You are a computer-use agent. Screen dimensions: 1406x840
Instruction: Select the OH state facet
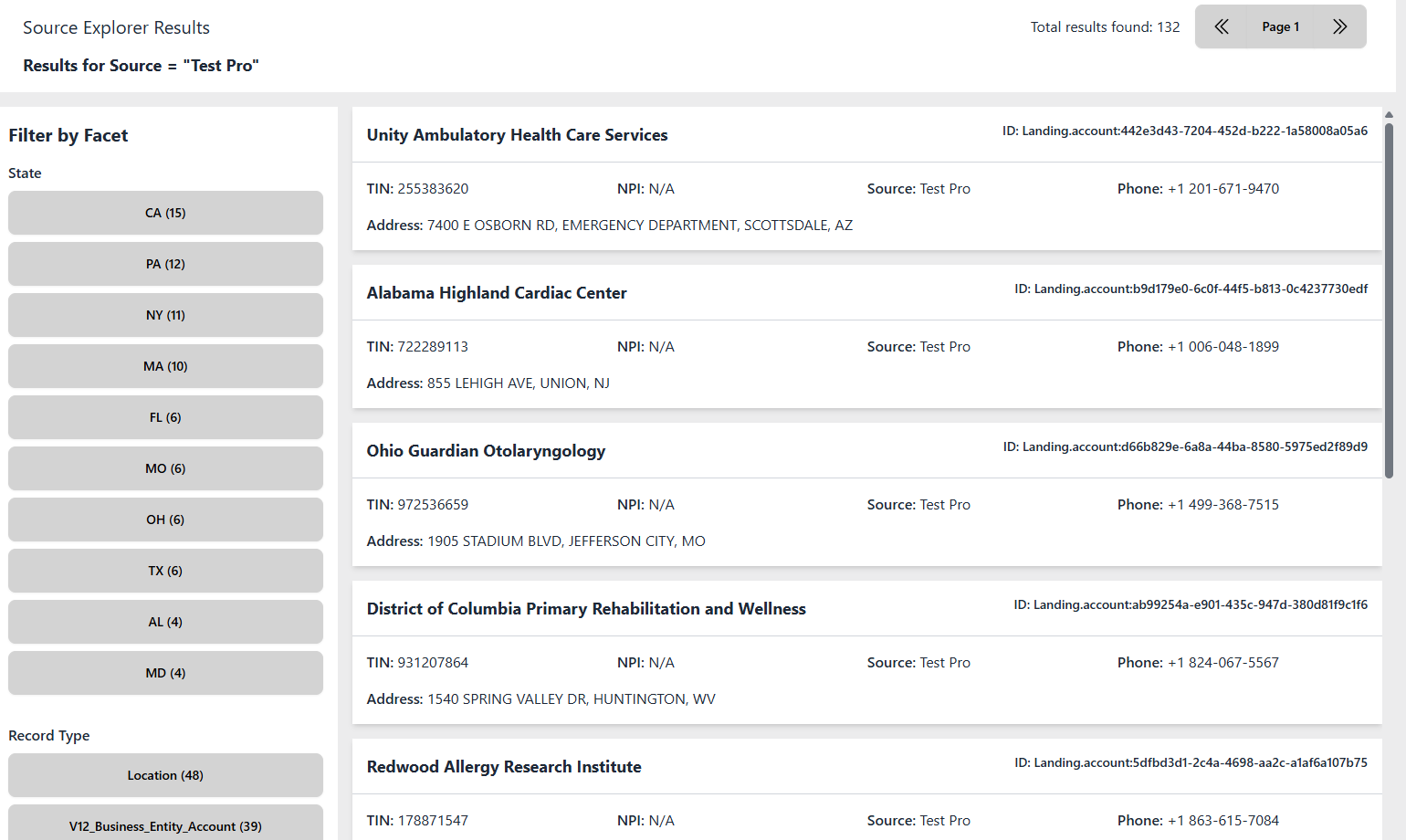pyautogui.click(x=165, y=520)
